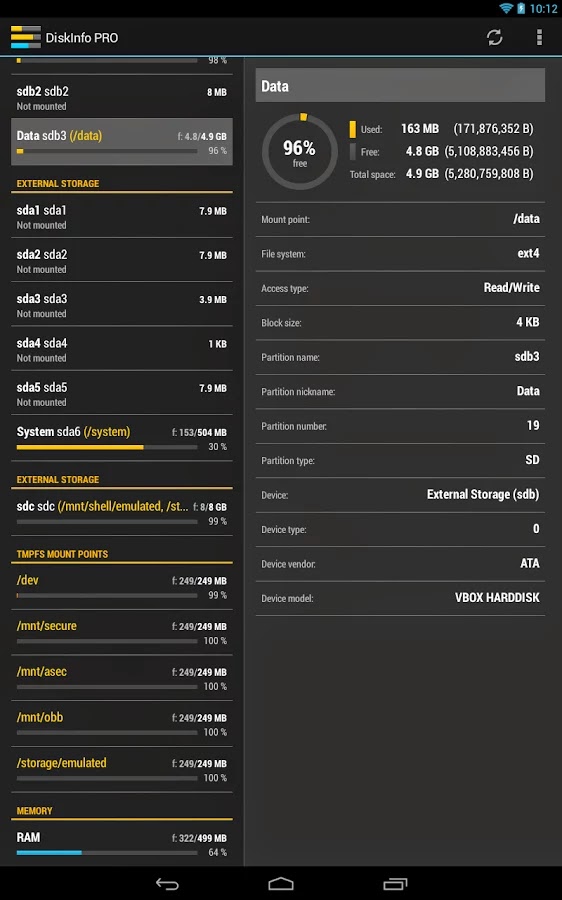Select the sda1 not mounted partition
The image size is (562, 900).
122,217
